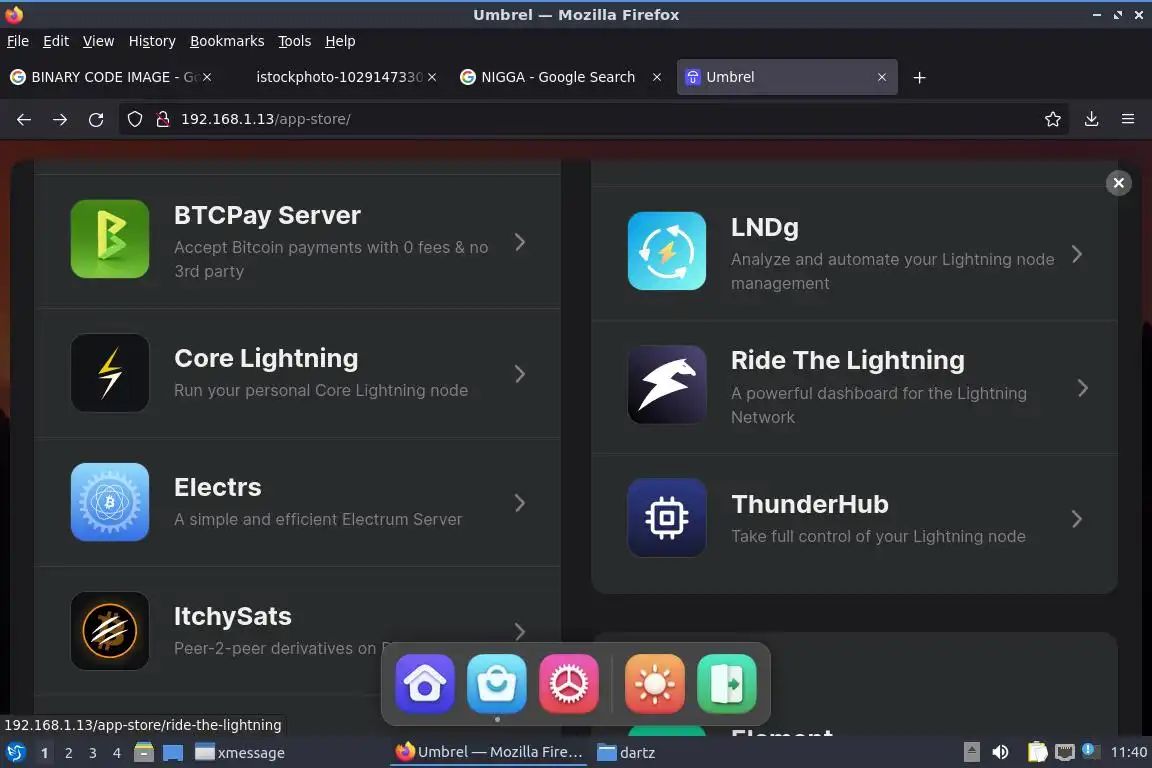Click the tracking protection shield icon
The height and width of the screenshot is (768, 1152).
tap(134, 119)
